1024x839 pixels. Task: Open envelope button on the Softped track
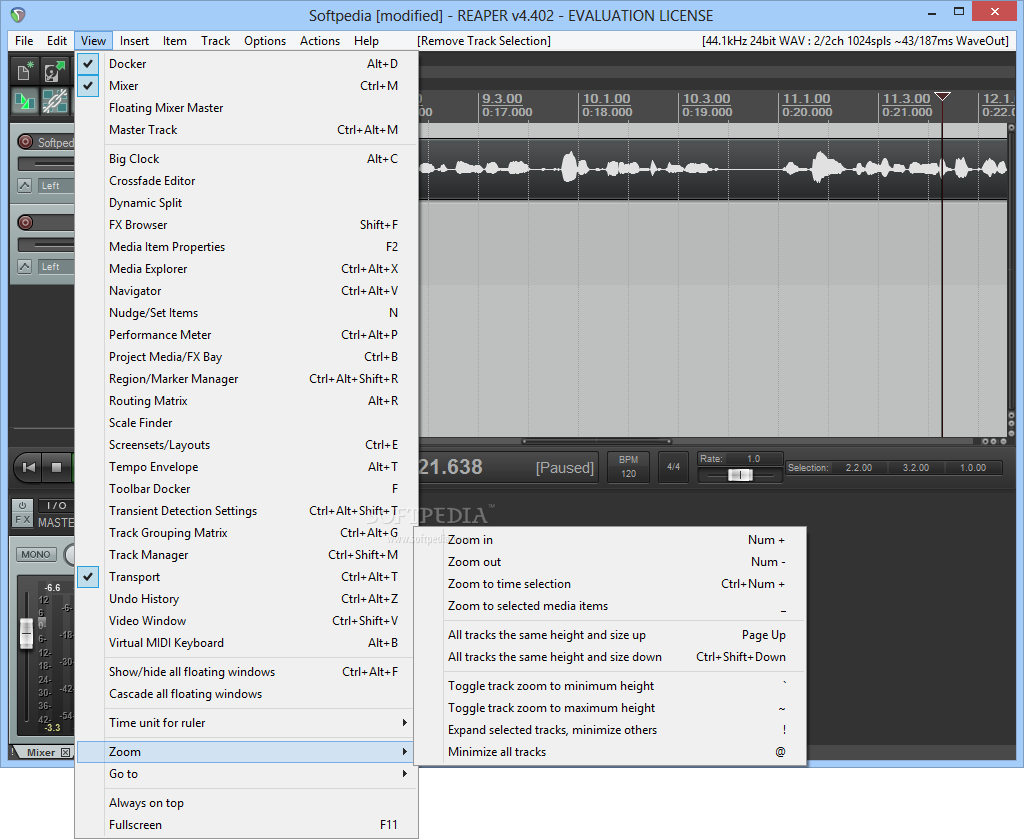tap(24, 185)
